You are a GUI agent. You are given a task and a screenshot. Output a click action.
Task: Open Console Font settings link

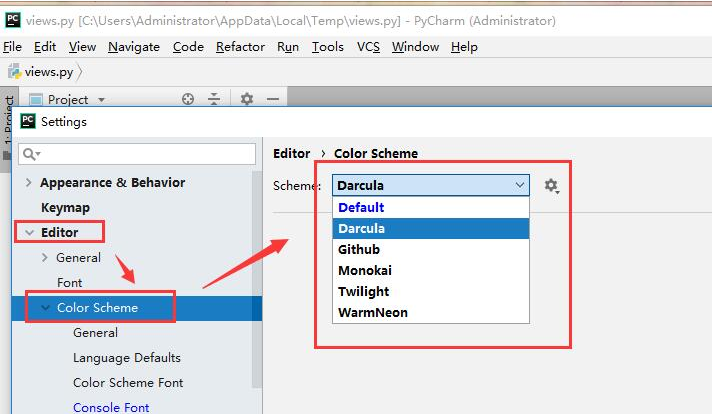[x=111, y=407]
